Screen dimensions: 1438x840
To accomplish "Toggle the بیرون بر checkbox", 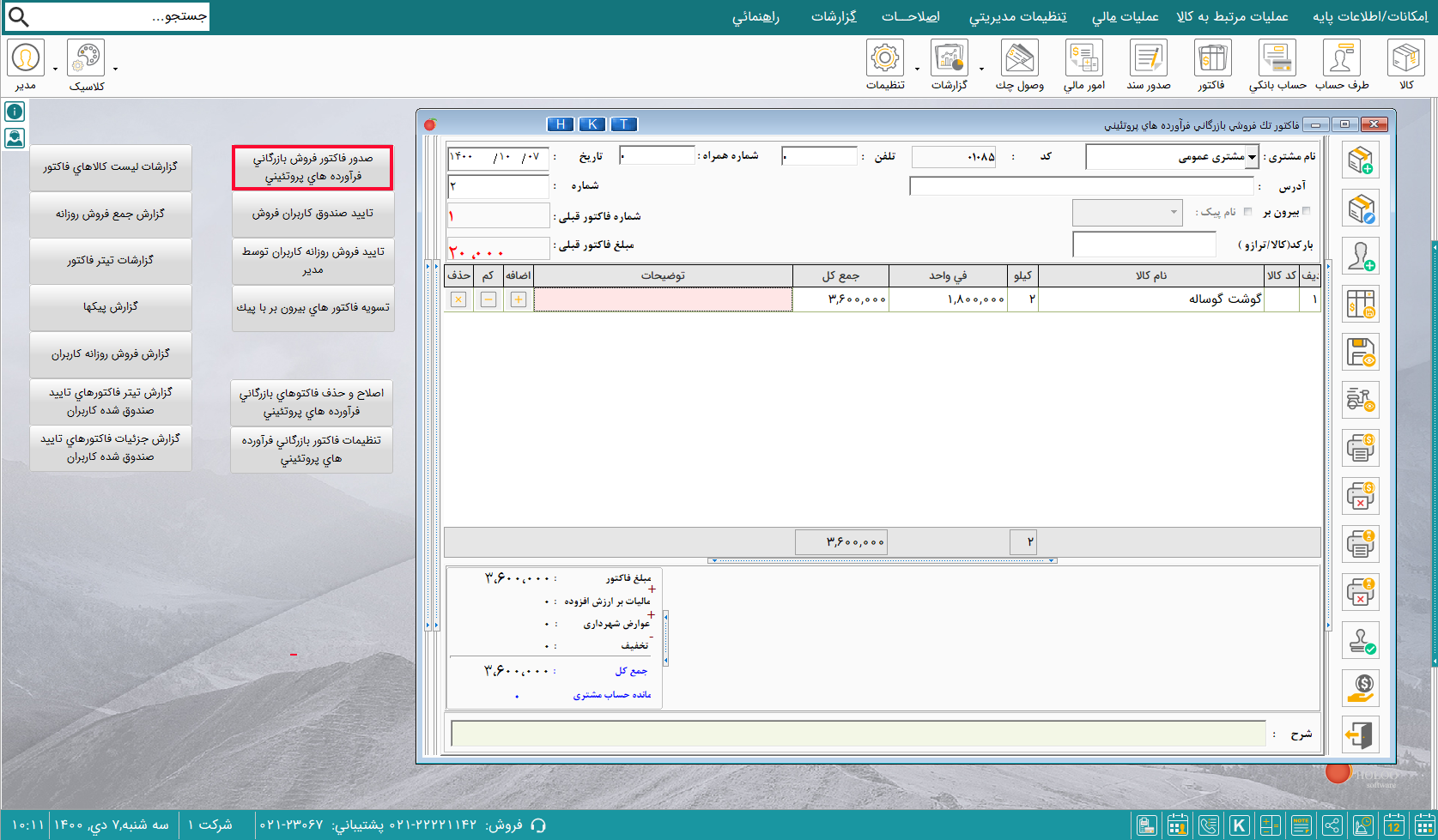I will coord(1307,211).
